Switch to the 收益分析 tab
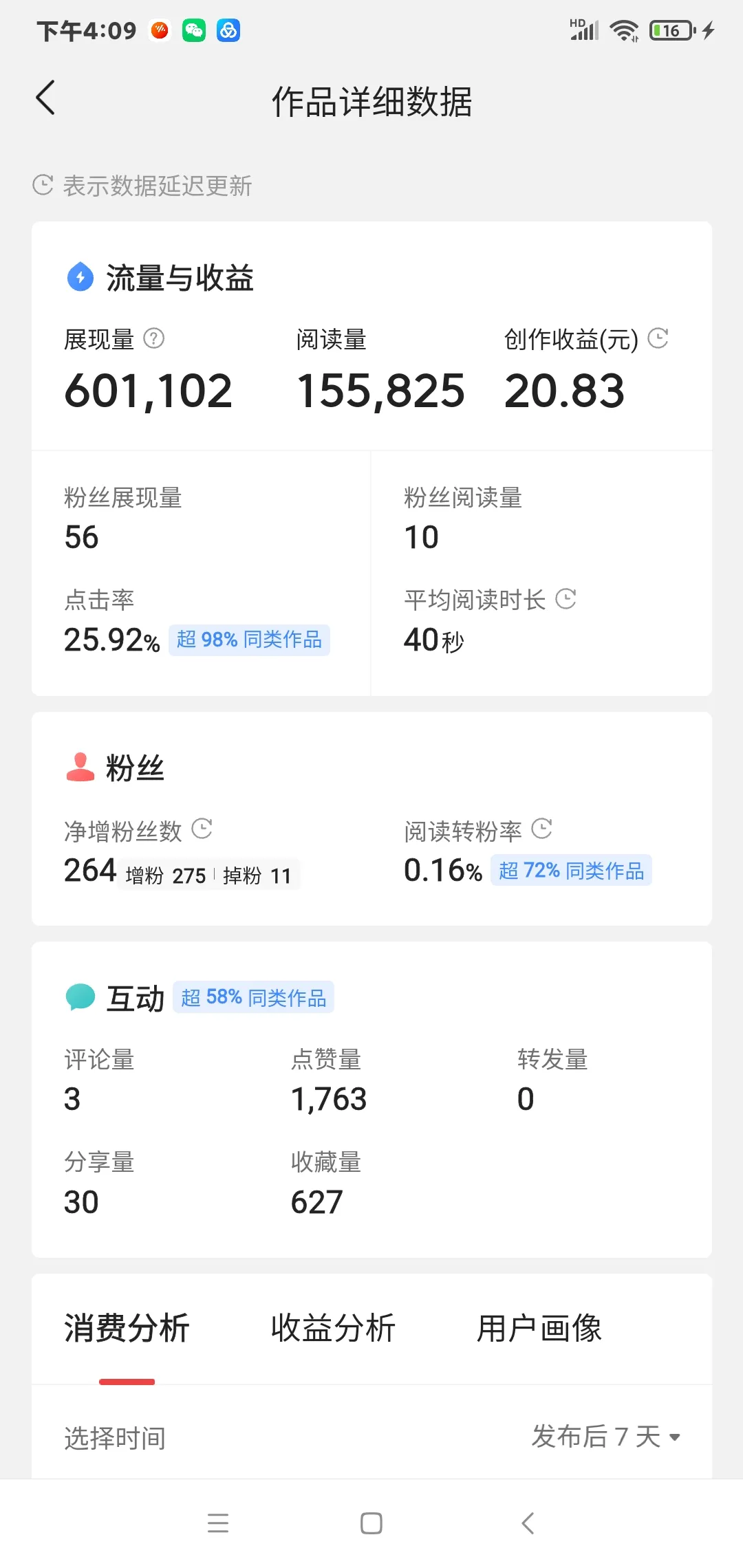 coord(333,1328)
